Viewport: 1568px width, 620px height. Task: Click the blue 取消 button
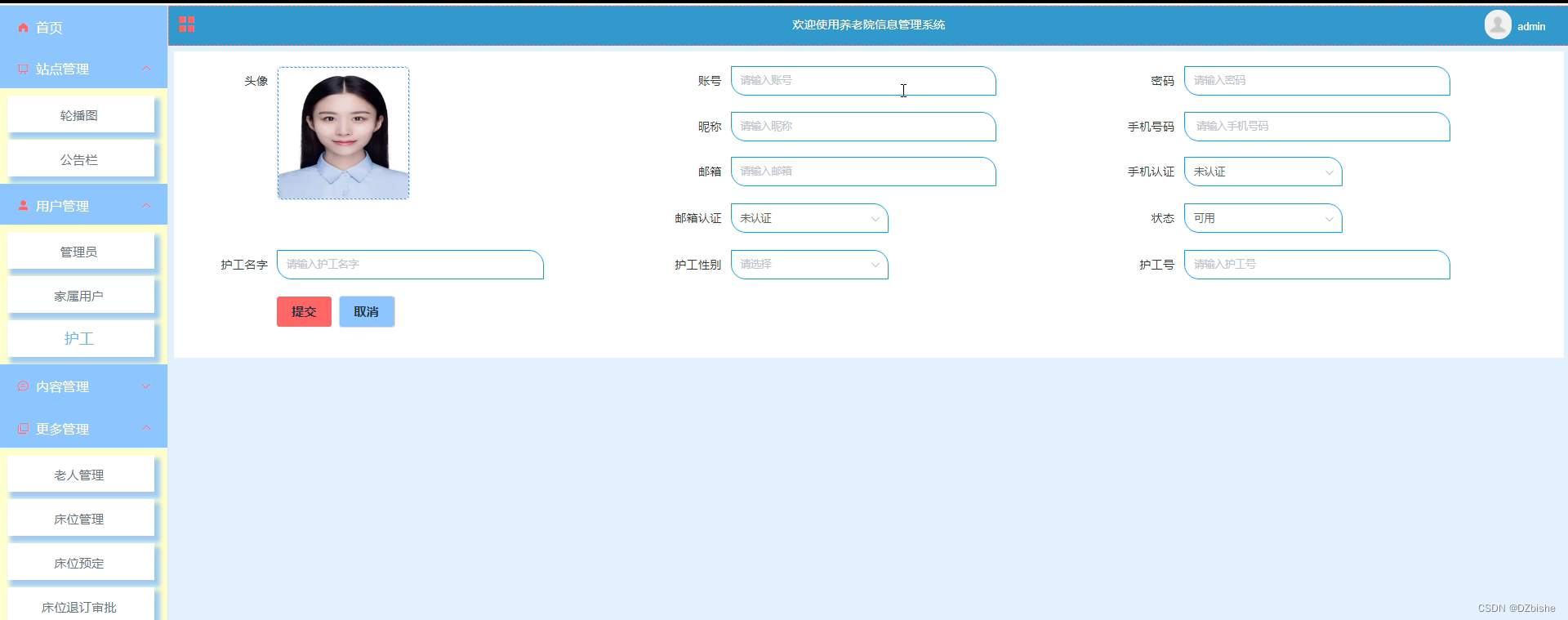coord(367,311)
